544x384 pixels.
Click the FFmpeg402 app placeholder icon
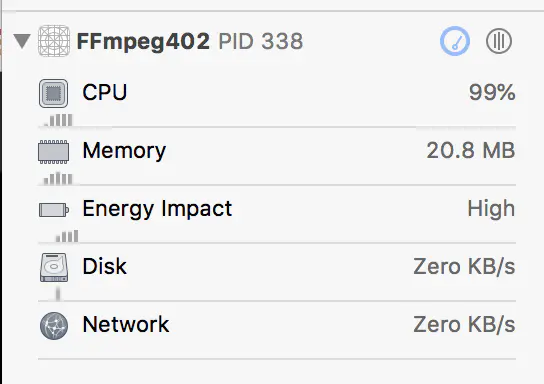click(54, 41)
